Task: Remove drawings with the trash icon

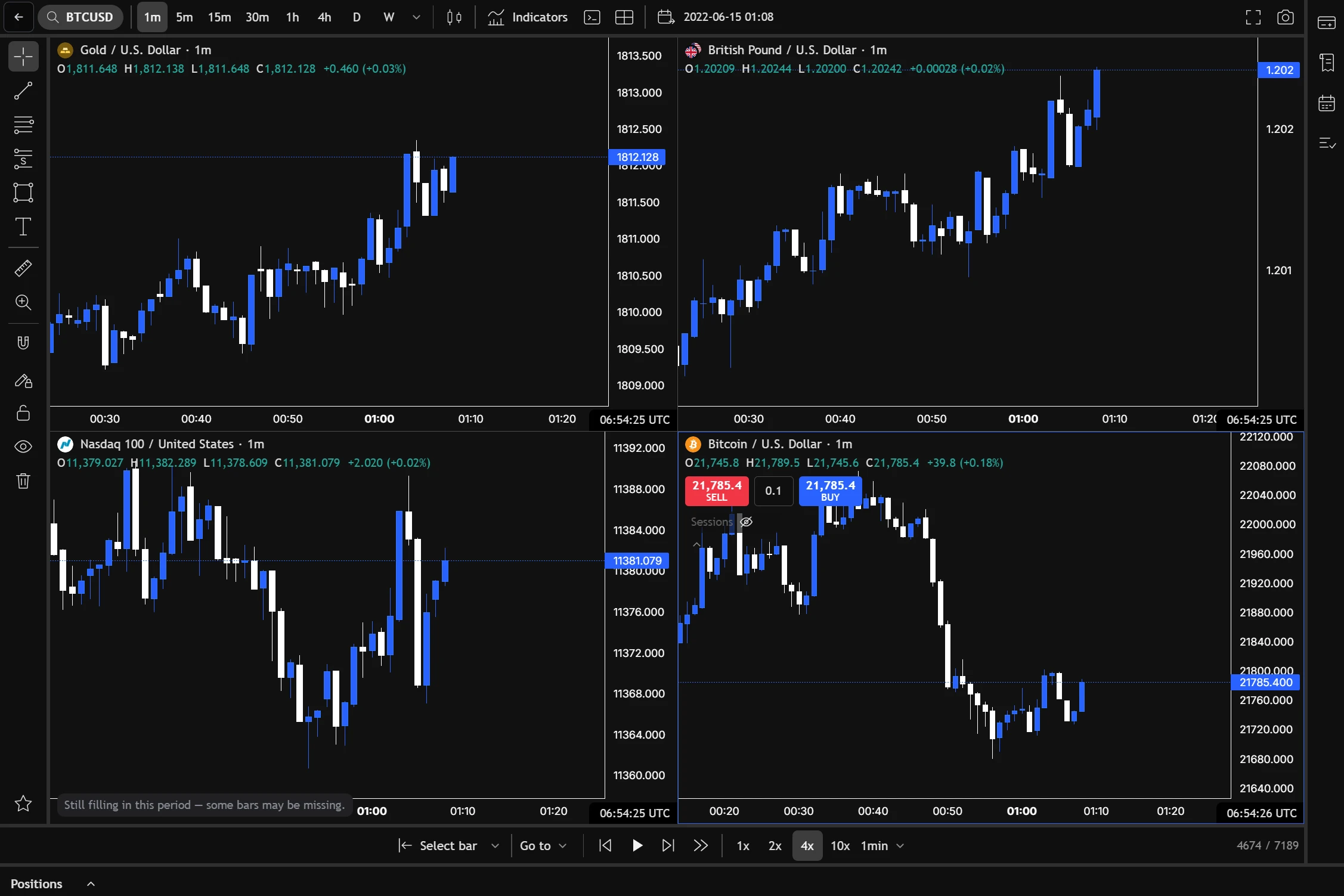Action: point(23,480)
